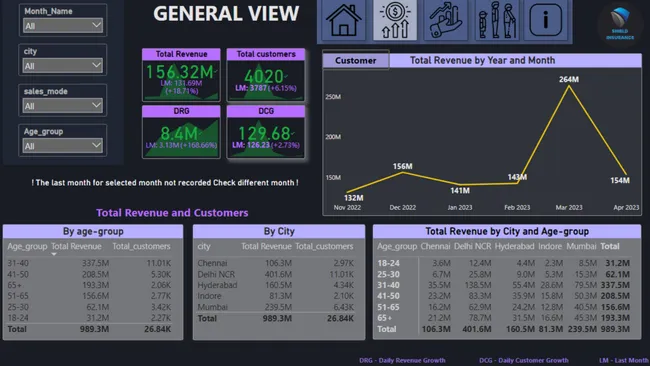Select the revenue growth dollar icon

pos(395,20)
